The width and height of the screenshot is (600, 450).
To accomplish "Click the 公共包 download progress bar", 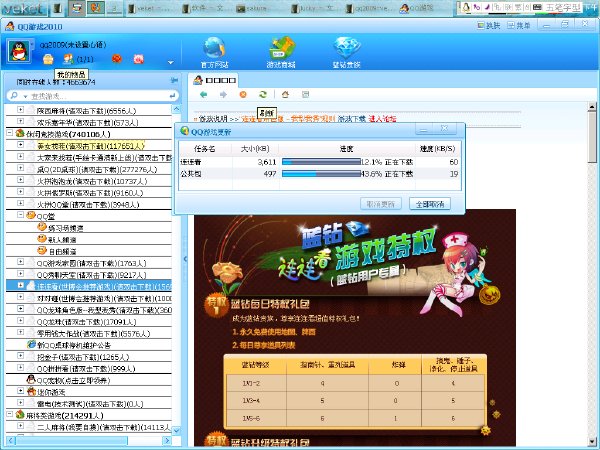I will (x=321, y=174).
